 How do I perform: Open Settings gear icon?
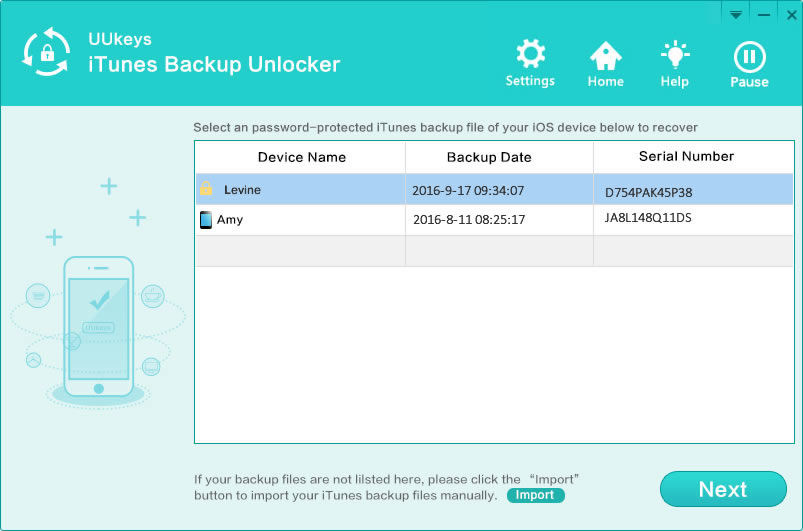click(x=530, y=56)
